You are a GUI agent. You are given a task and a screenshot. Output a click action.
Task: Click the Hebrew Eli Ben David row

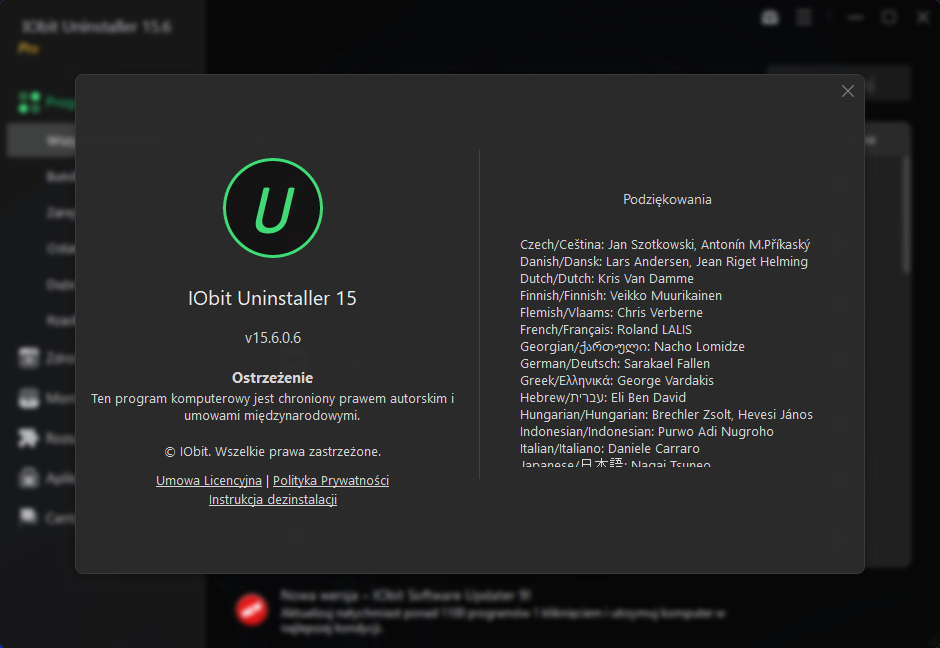pyautogui.click(x=602, y=397)
